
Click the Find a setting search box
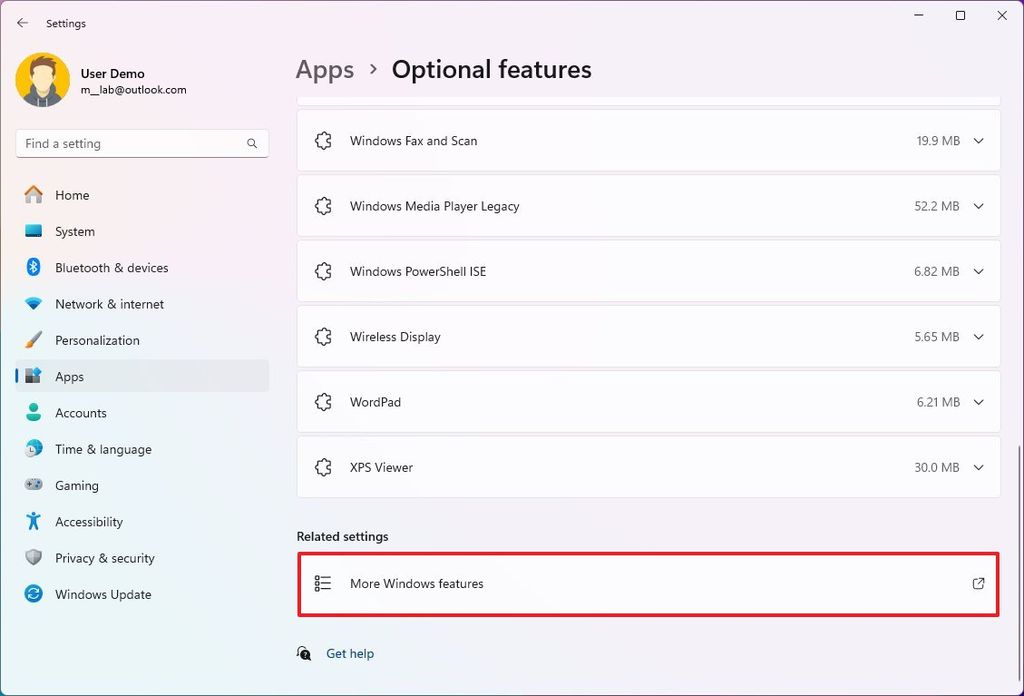[142, 143]
